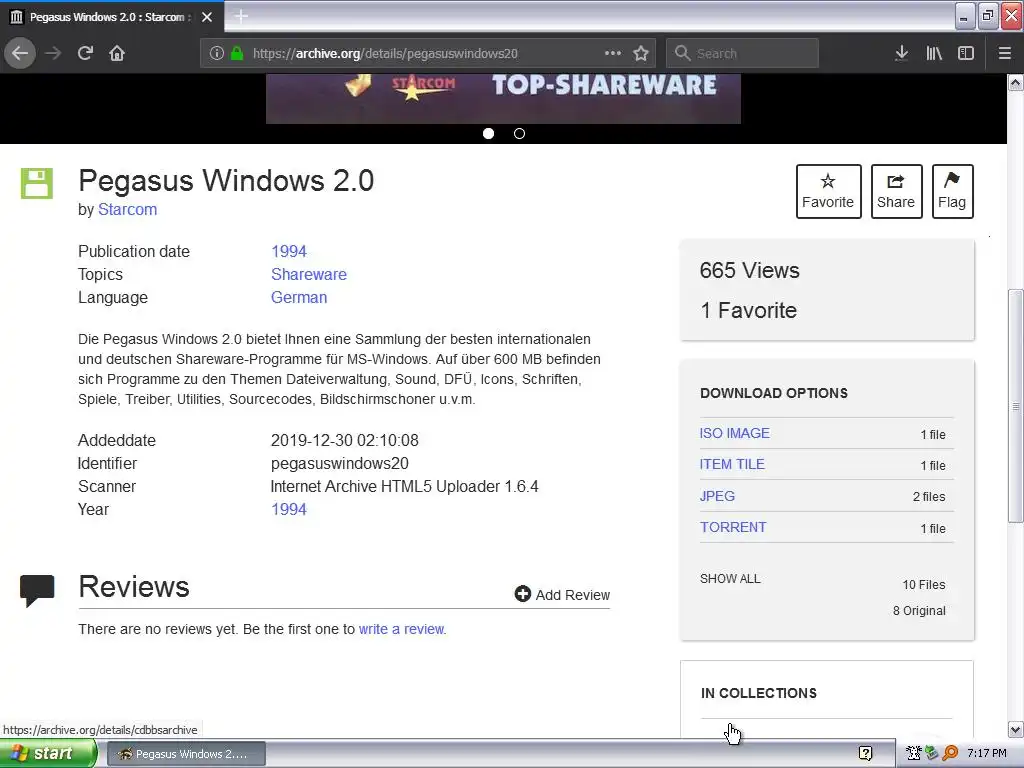Open the JPEG download option
Image resolution: width=1024 pixels, height=768 pixels.
pos(717,496)
